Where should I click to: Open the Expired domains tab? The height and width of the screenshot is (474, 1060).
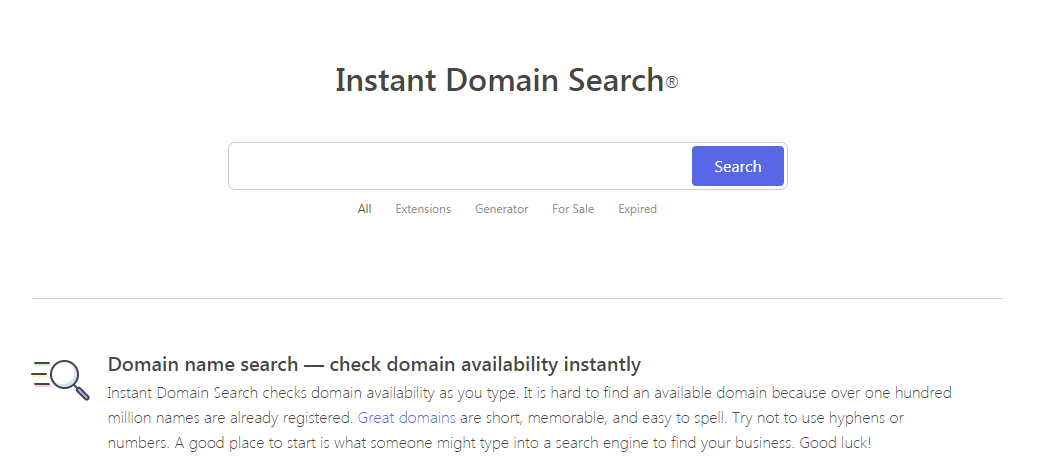(x=637, y=209)
